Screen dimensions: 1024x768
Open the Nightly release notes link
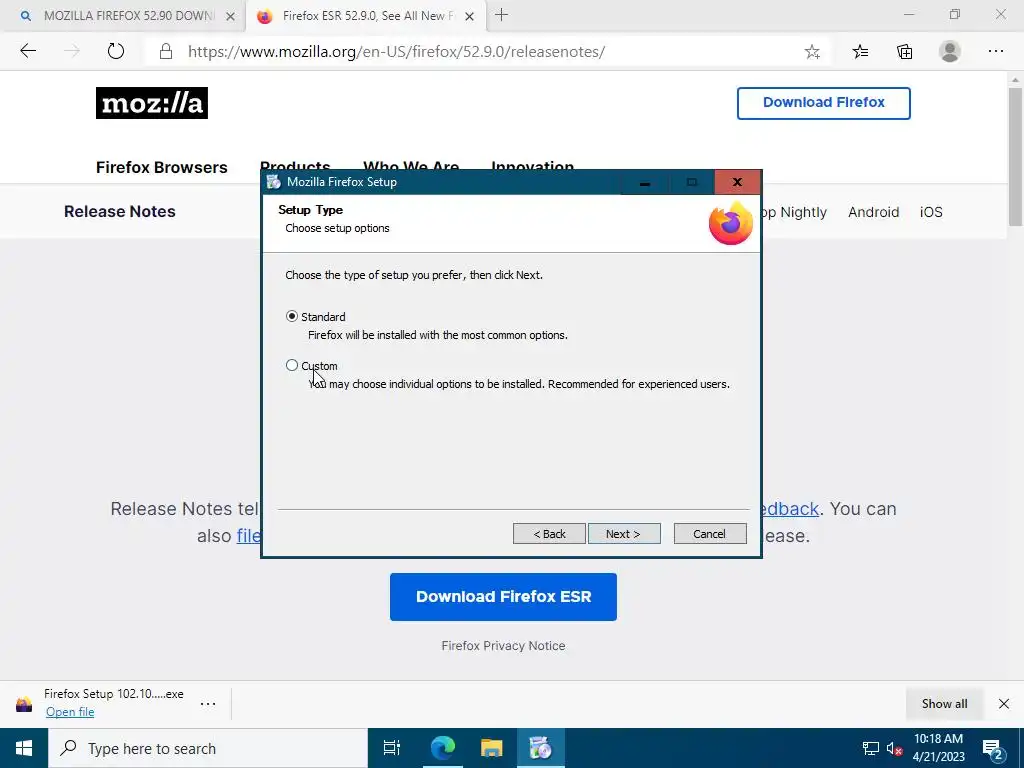point(803,212)
